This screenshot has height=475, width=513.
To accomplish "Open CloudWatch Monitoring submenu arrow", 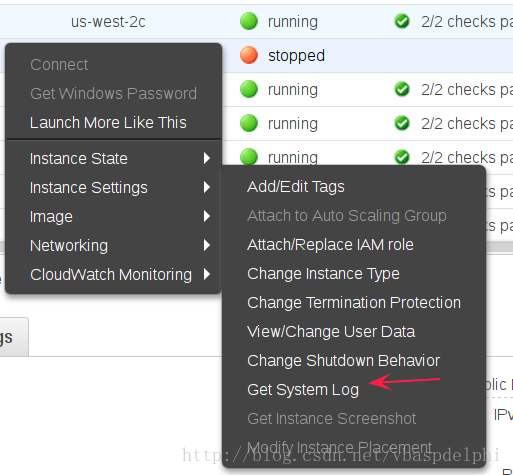I will pyautogui.click(x=207, y=274).
